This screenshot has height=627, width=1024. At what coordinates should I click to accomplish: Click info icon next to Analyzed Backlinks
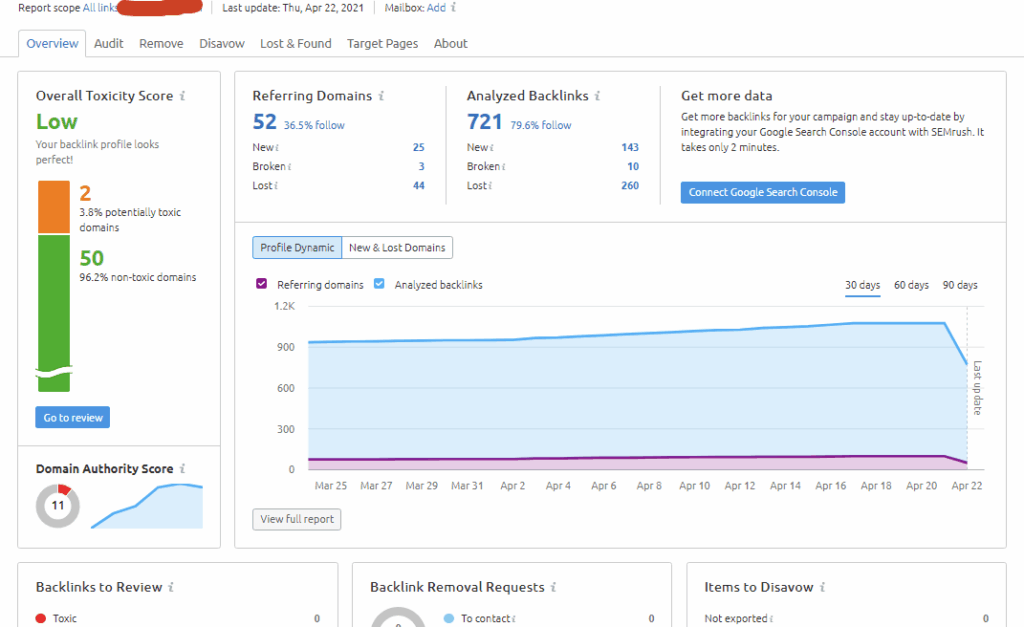(597, 97)
